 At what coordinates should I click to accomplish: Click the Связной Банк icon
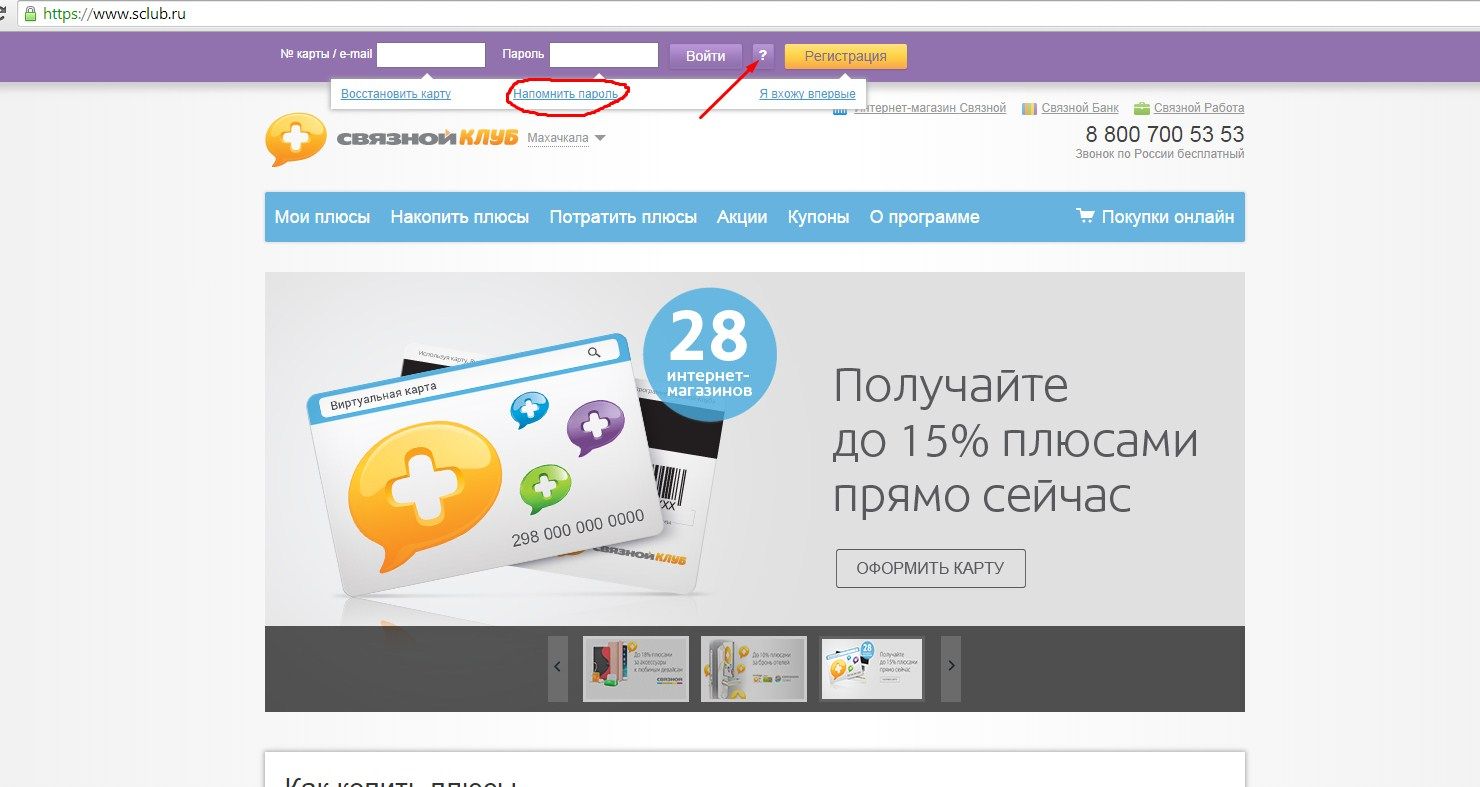tap(1029, 108)
